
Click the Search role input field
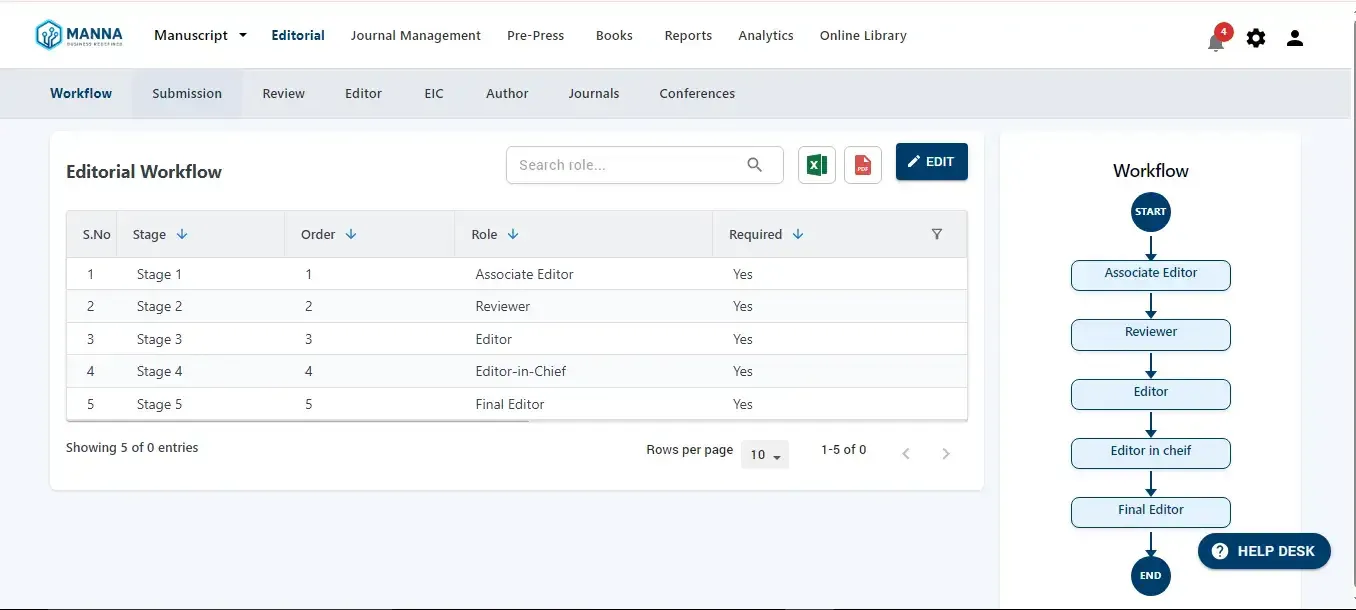pos(645,165)
